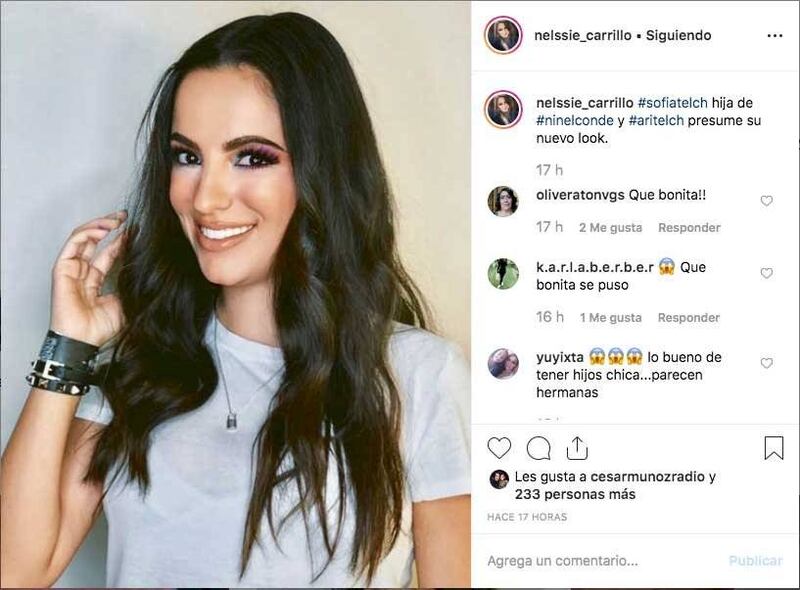Open nelssie_carrillo profile picture in the header
This screenshot has width=800, height=590.
(503, 35)
